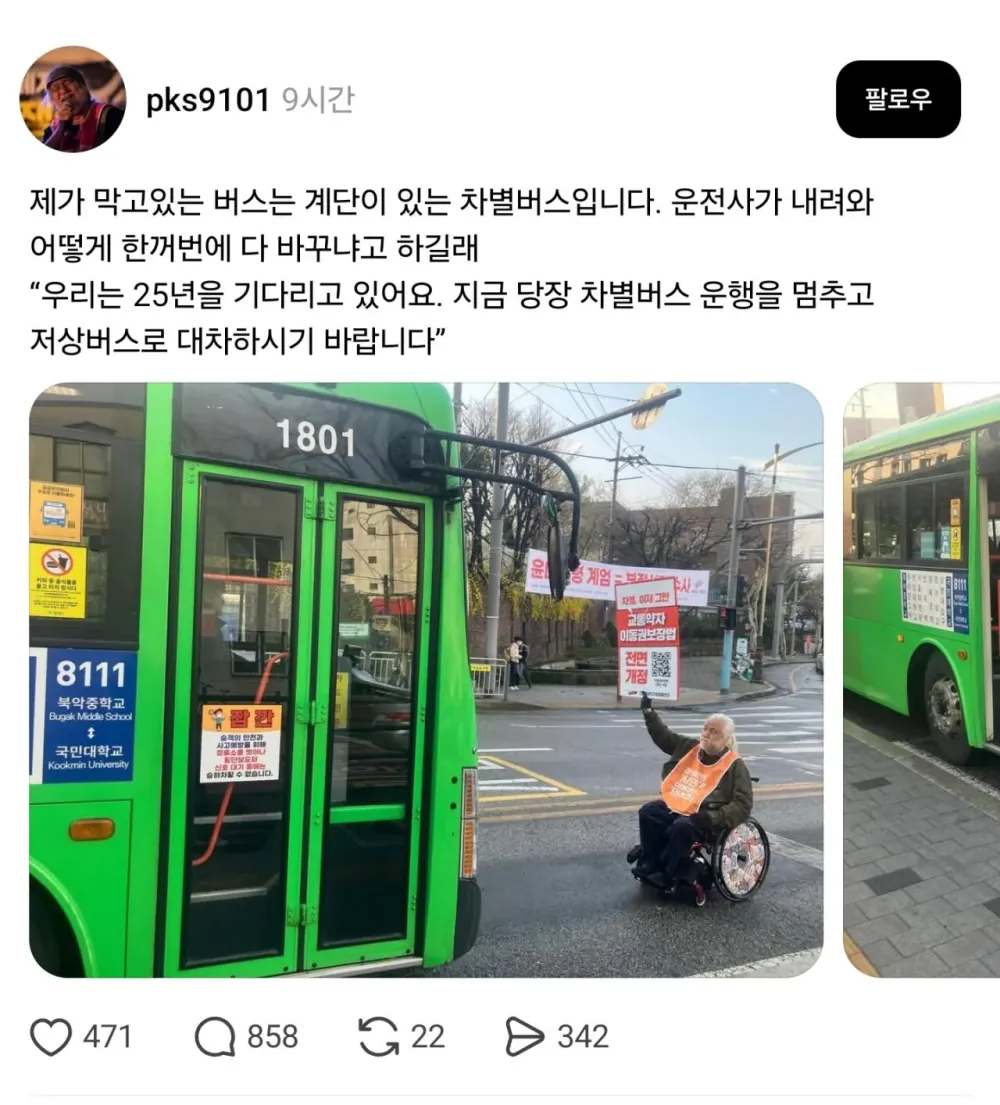
Task: Click the last text line 저상버스로 대차하시기
Action: tap(237, 341)
